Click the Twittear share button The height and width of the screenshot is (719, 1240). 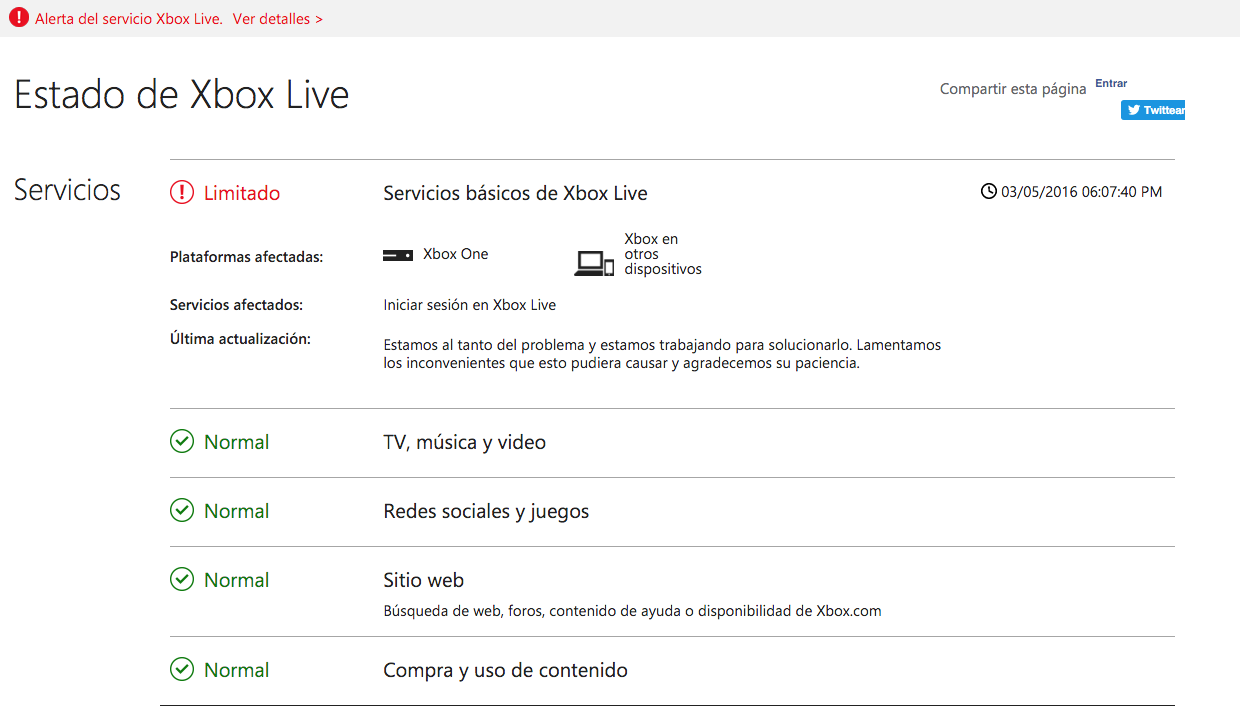click(x=1153, y=110)
